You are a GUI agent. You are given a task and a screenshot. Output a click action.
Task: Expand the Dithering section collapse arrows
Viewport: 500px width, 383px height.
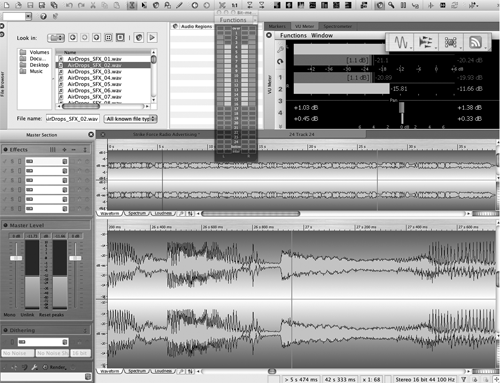(85, 330)
